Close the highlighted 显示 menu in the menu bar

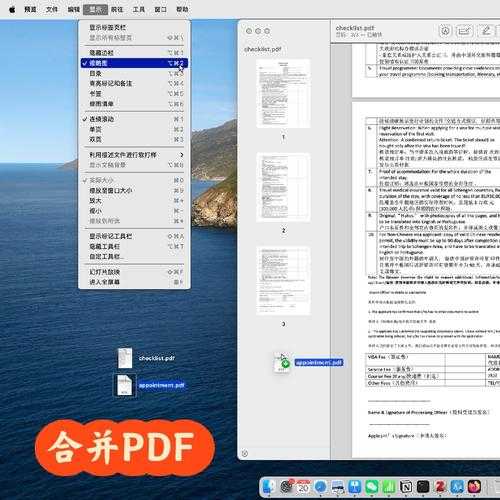pos(95,9)
